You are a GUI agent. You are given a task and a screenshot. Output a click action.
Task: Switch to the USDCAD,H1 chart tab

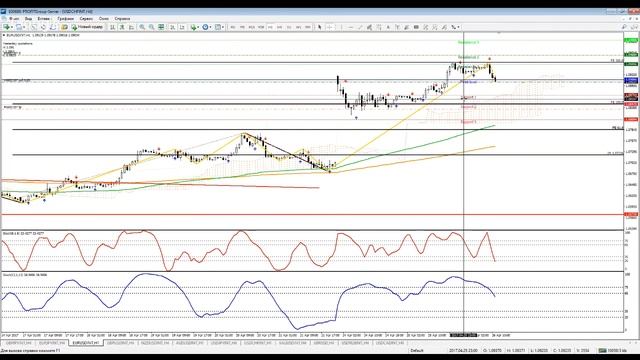tap(389, 343)
